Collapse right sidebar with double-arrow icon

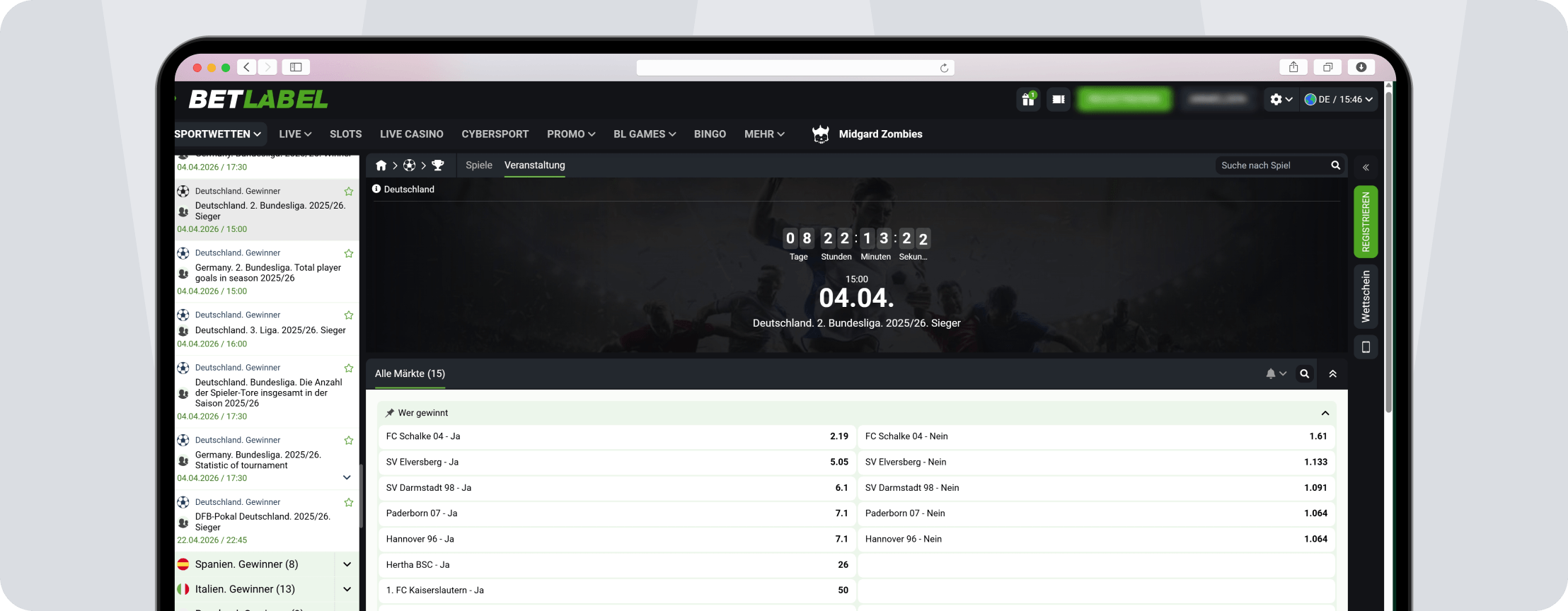pyautogui.click(x=1366, y=168)
